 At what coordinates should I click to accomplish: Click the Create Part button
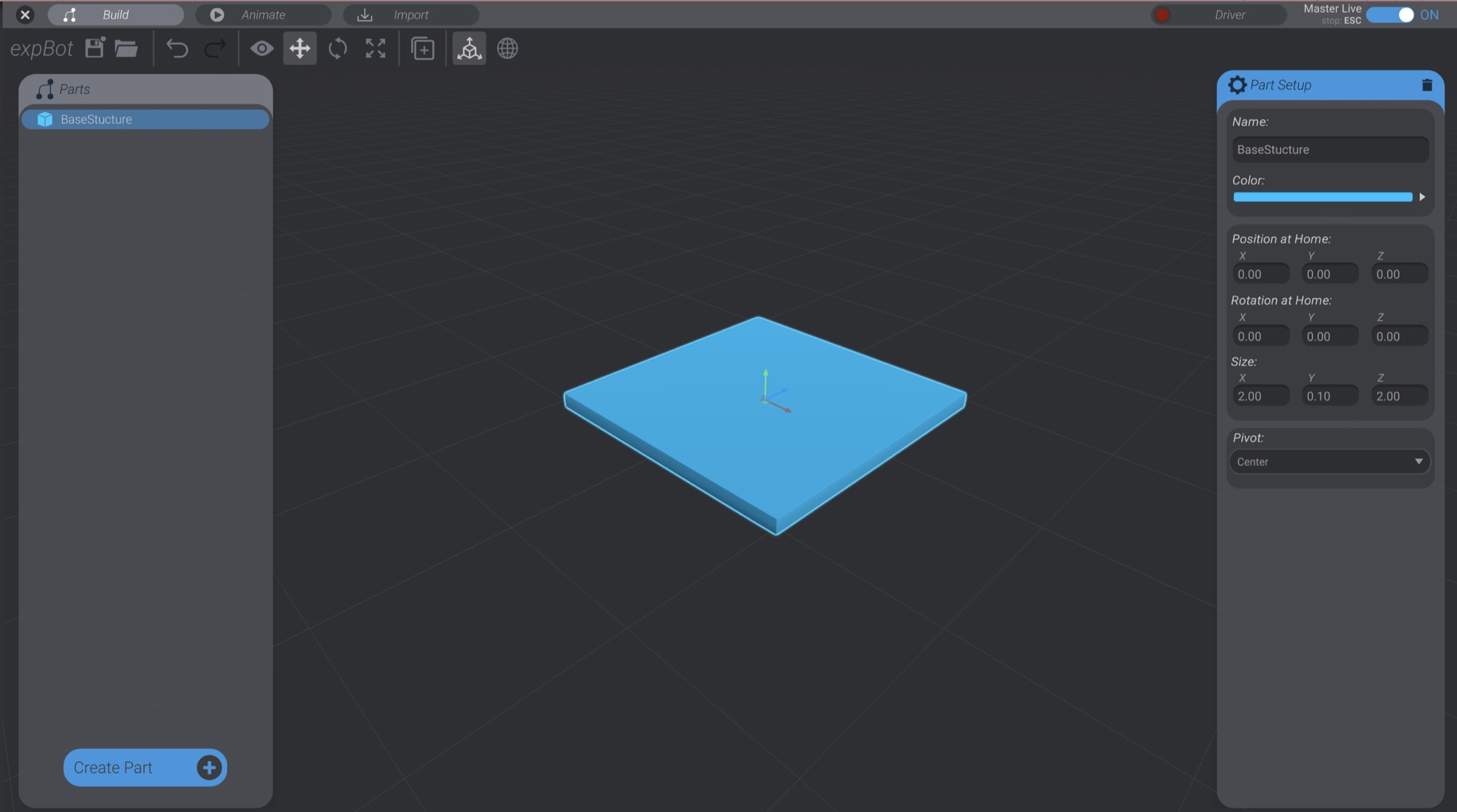click(x=144, y=768)
